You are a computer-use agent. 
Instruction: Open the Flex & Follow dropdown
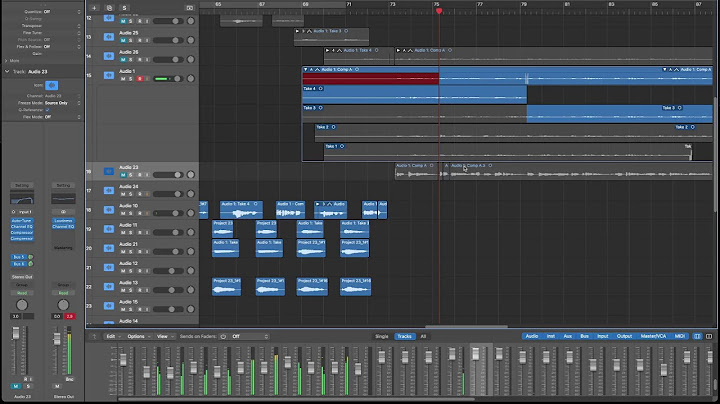coord(62,46)
